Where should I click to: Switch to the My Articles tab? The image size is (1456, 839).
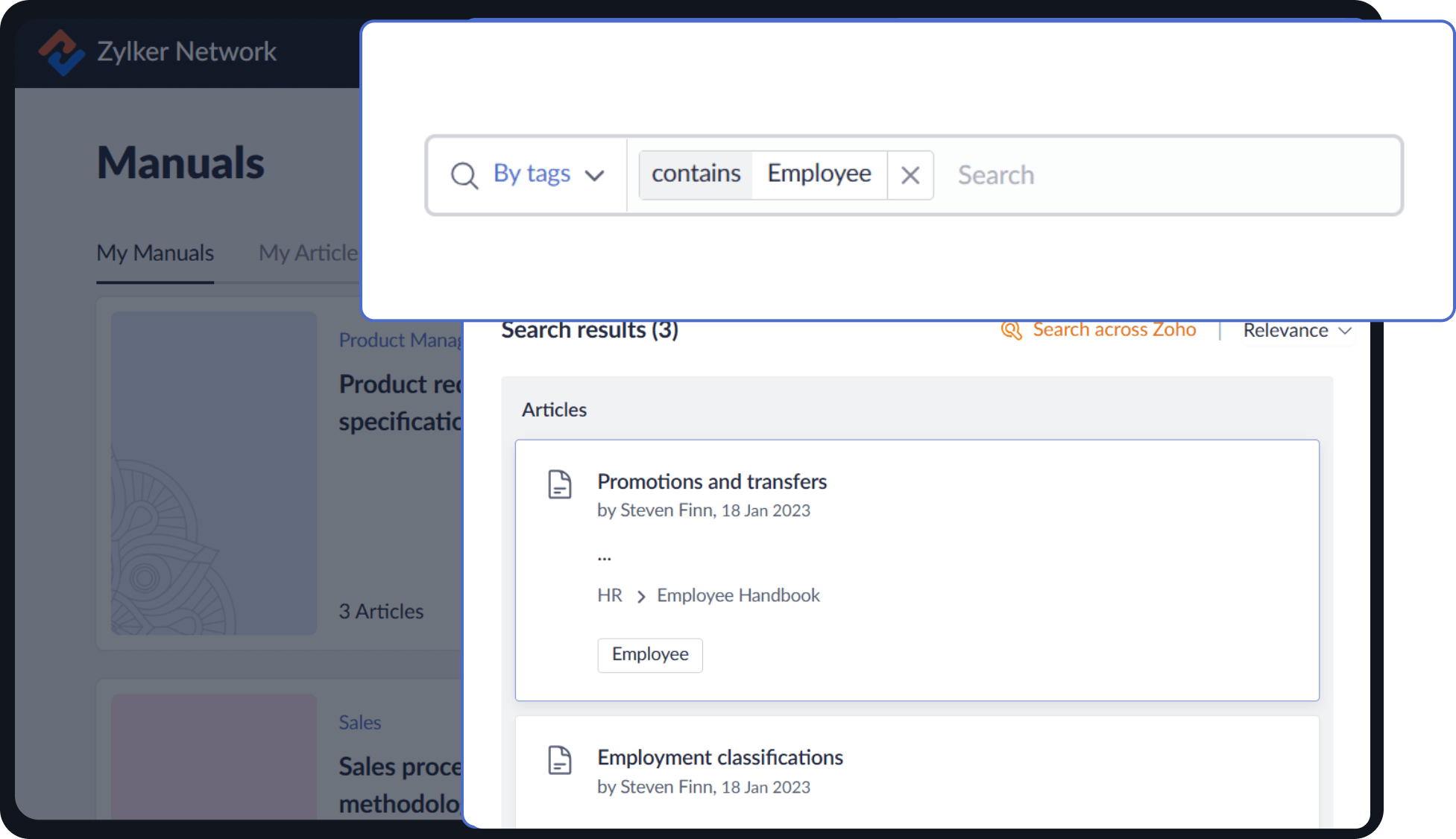[x=309, y=253]
